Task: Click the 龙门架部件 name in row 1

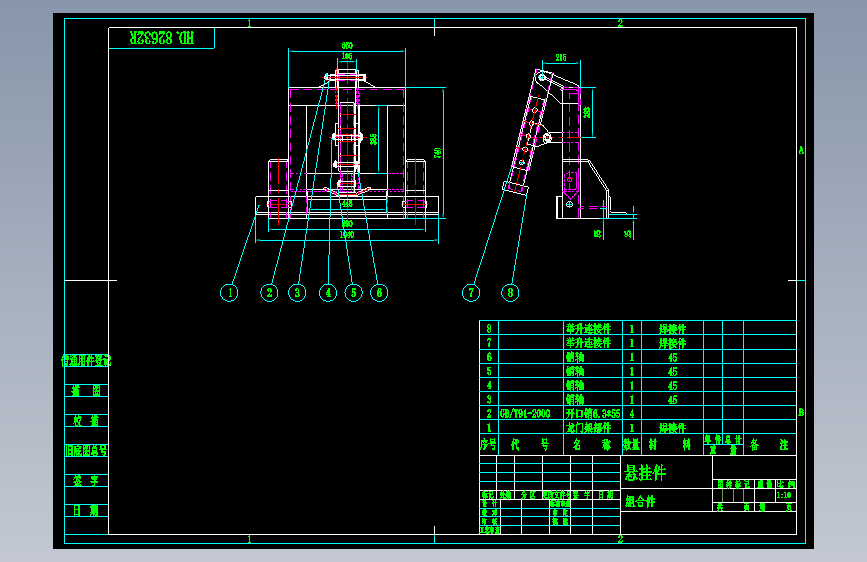Action: click(x=588, y=428)
